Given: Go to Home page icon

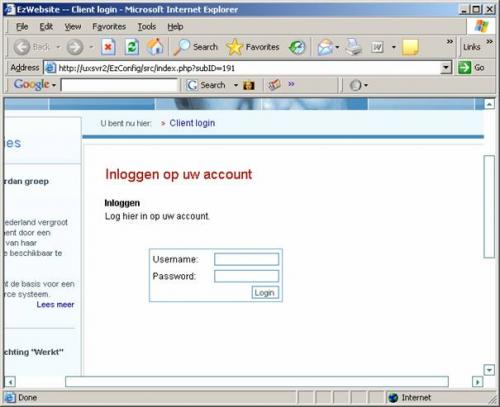Looking at the screenshot, I should click(x=156, y=47).
